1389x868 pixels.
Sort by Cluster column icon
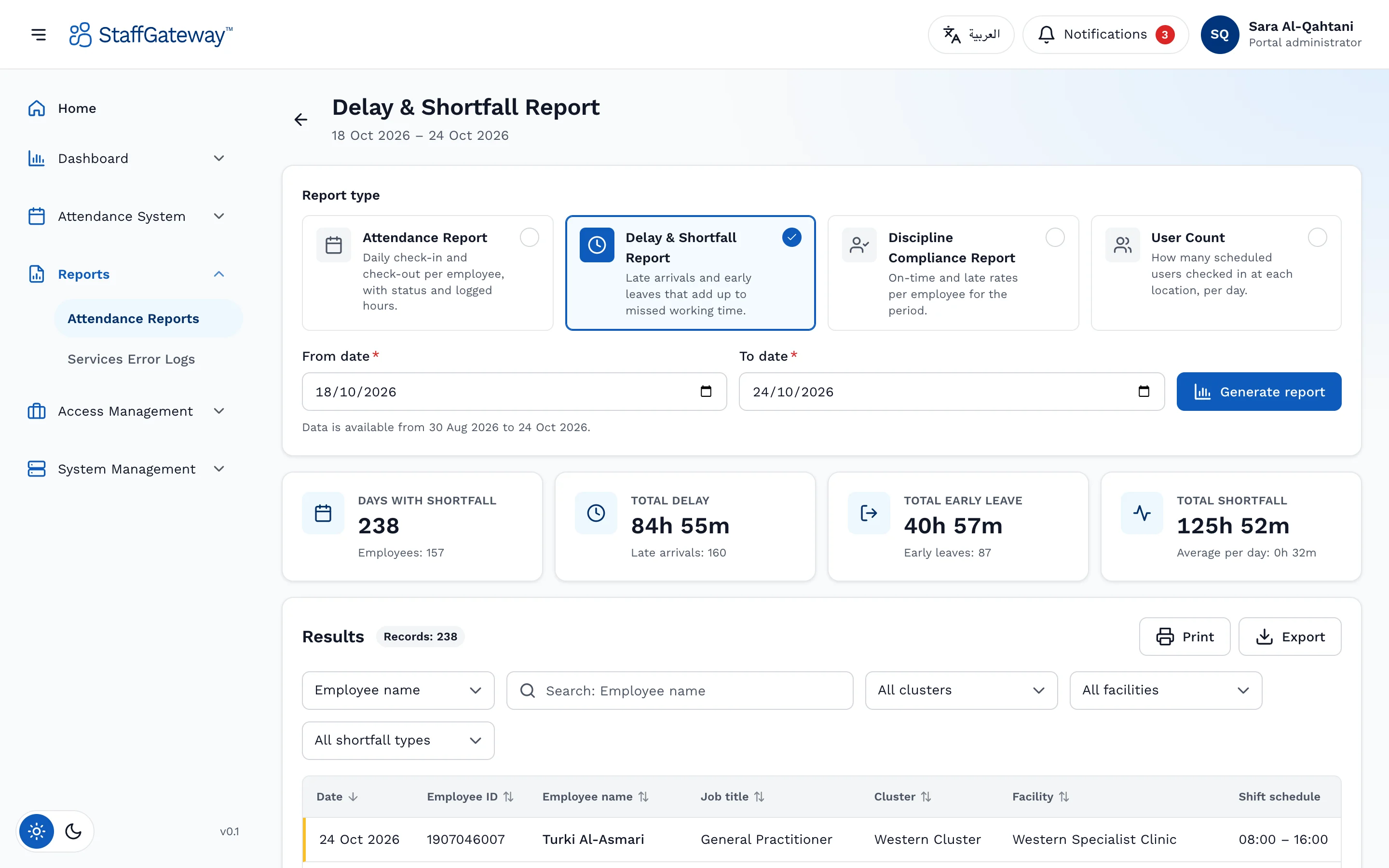(x=926, y=797)
